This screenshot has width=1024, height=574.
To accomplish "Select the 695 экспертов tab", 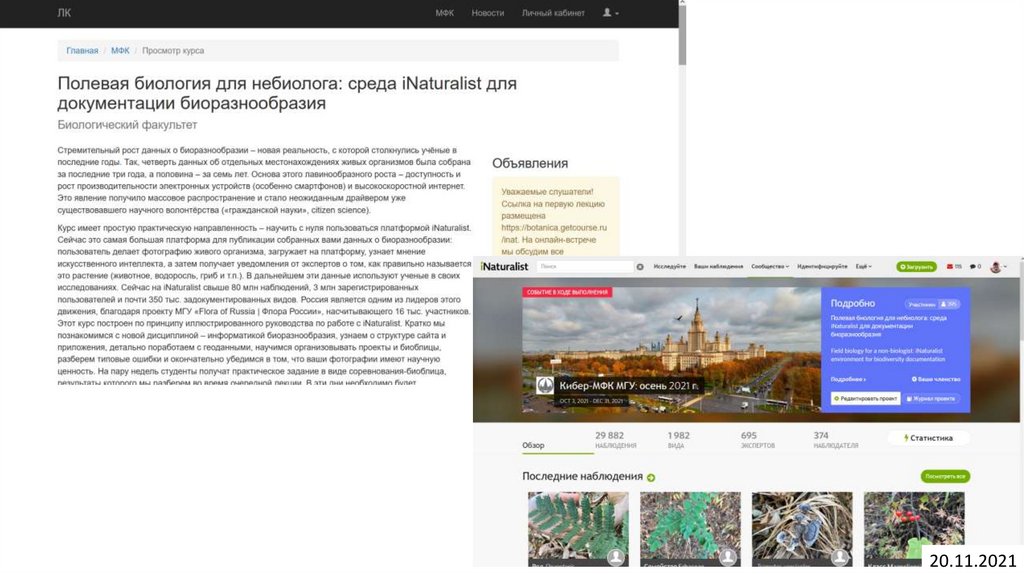I will point(758,439).
